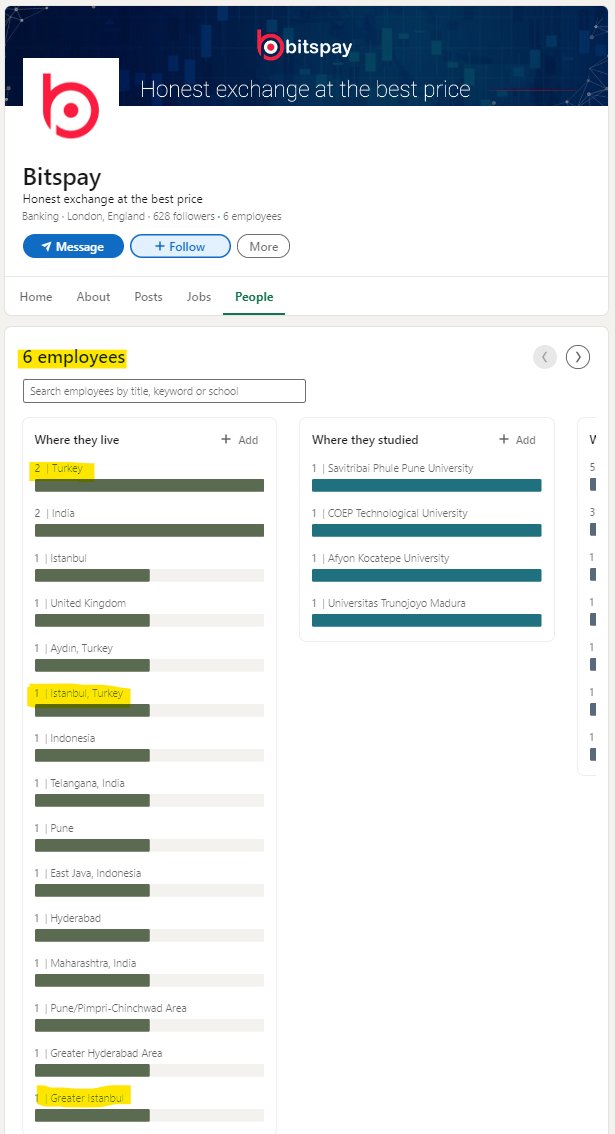Click the 6 employees header link
This screenshot has width=615, height=1134.
[x=252, y=216]
